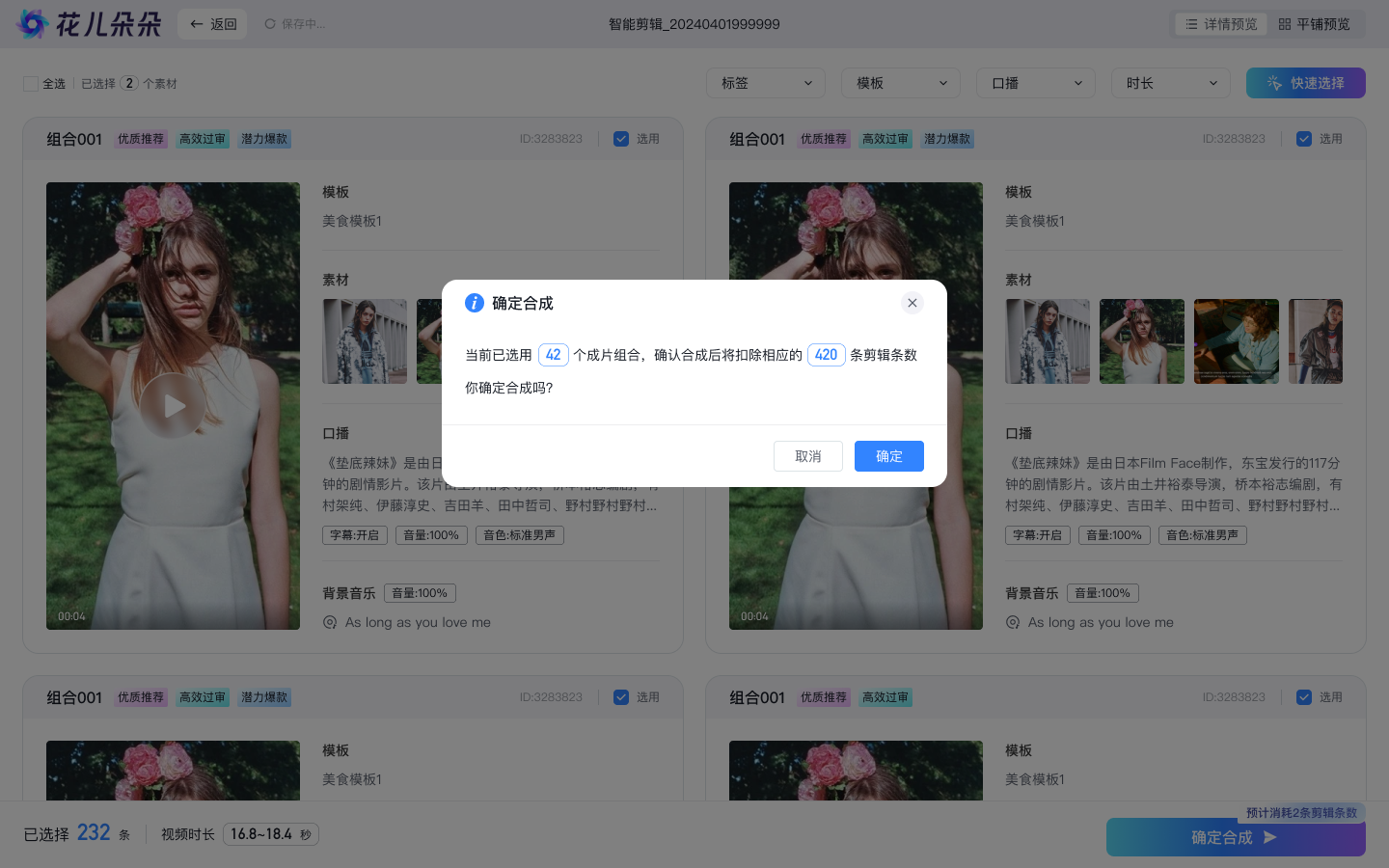Switch to 平铺预览 view tab
The height and width of the screenshot is (868, 1389).
[x=1315, y=24]
